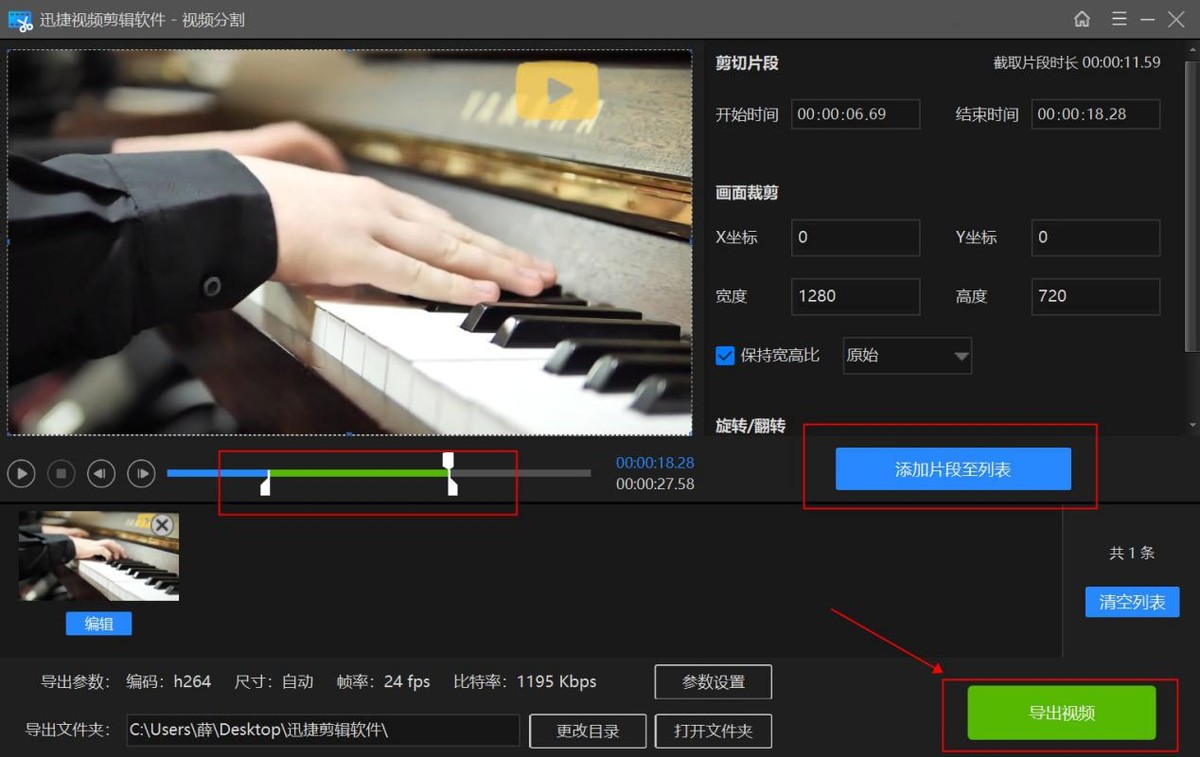This screenshot has width=1200, height=757.
Task: Click the start trim marker on timeline
Action: [265, 484]
